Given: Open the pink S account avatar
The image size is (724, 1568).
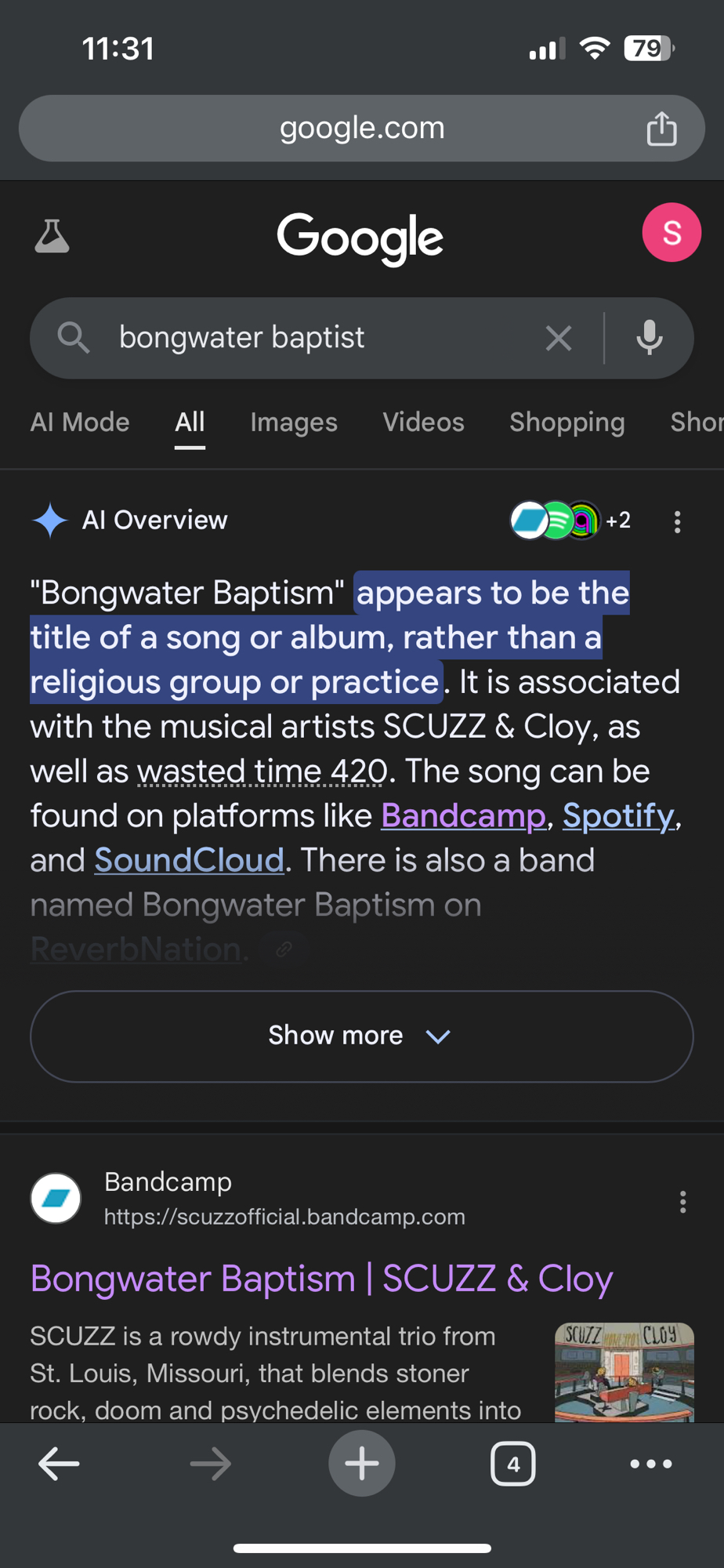Looking at the screenshot, I should pyautogui.click(x=672, y=233).
